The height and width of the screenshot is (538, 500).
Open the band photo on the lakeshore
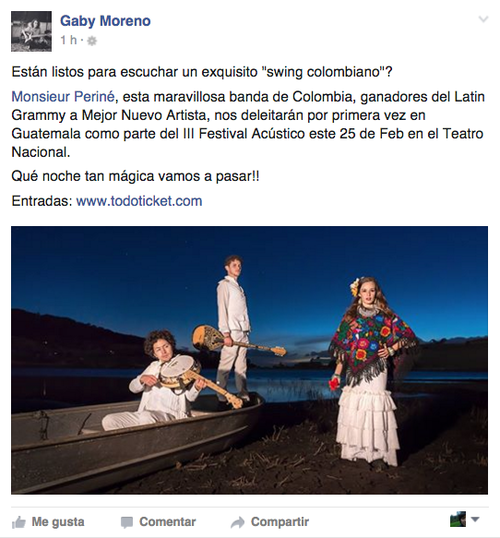click(249, 360)
